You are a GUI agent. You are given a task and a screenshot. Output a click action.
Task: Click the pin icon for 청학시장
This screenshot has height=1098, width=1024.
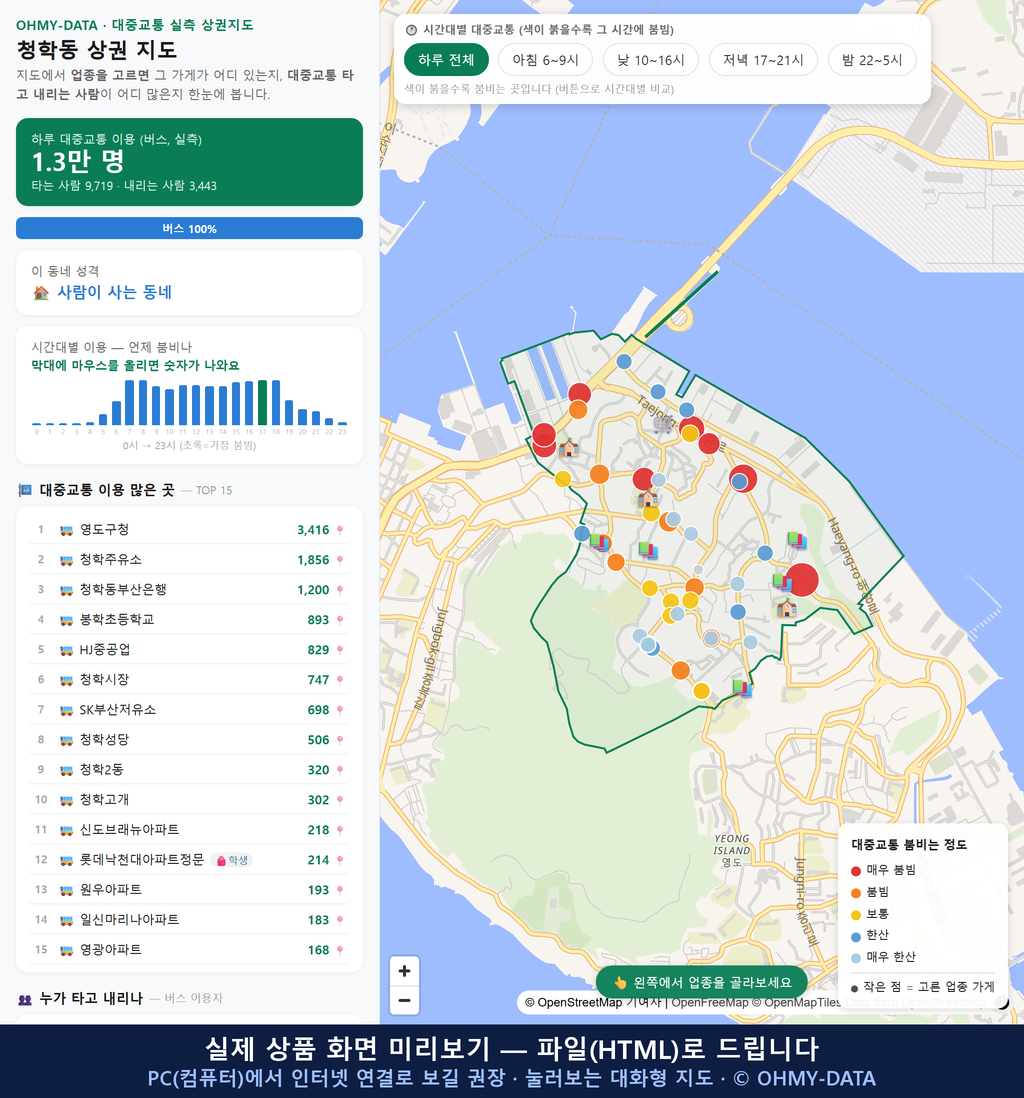pyautogui.click(x=340, y=680)
